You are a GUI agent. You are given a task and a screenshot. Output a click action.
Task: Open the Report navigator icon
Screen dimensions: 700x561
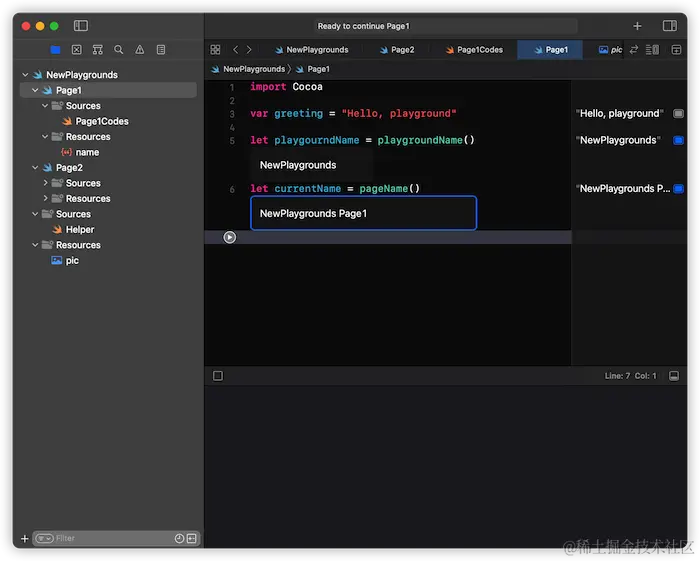161,50
